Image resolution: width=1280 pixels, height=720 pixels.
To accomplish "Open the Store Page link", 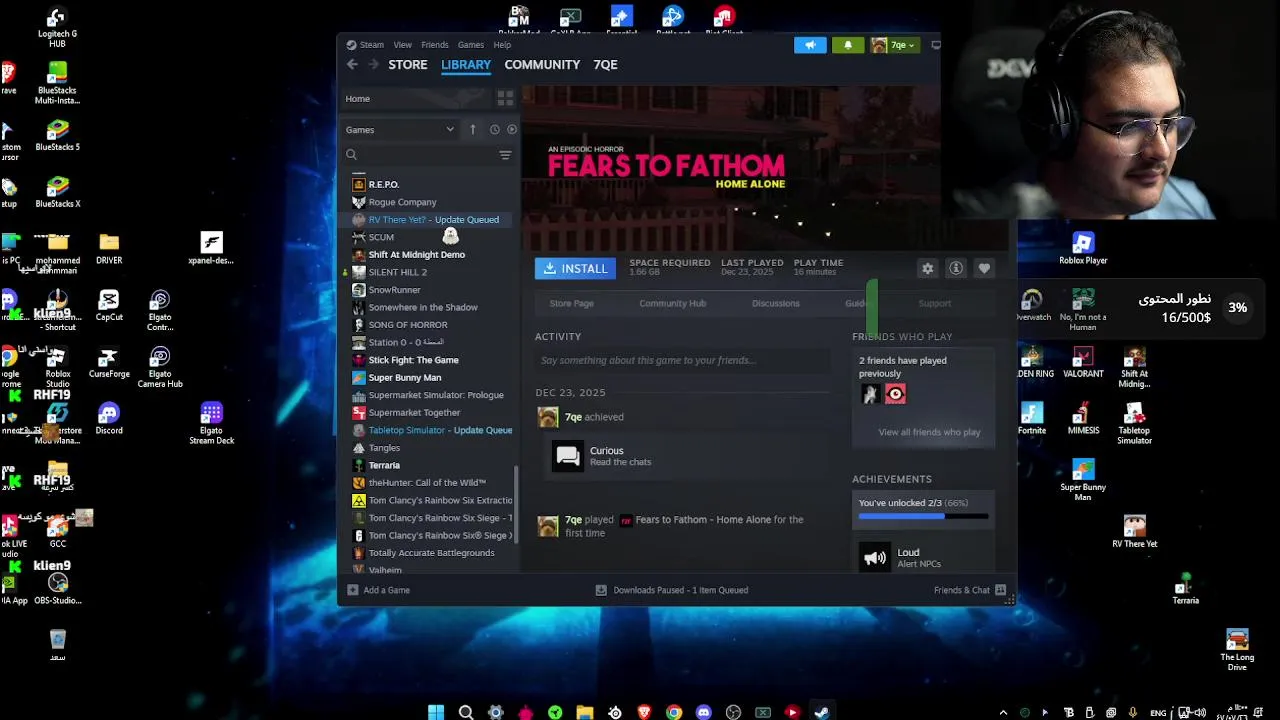I will 571,303.
